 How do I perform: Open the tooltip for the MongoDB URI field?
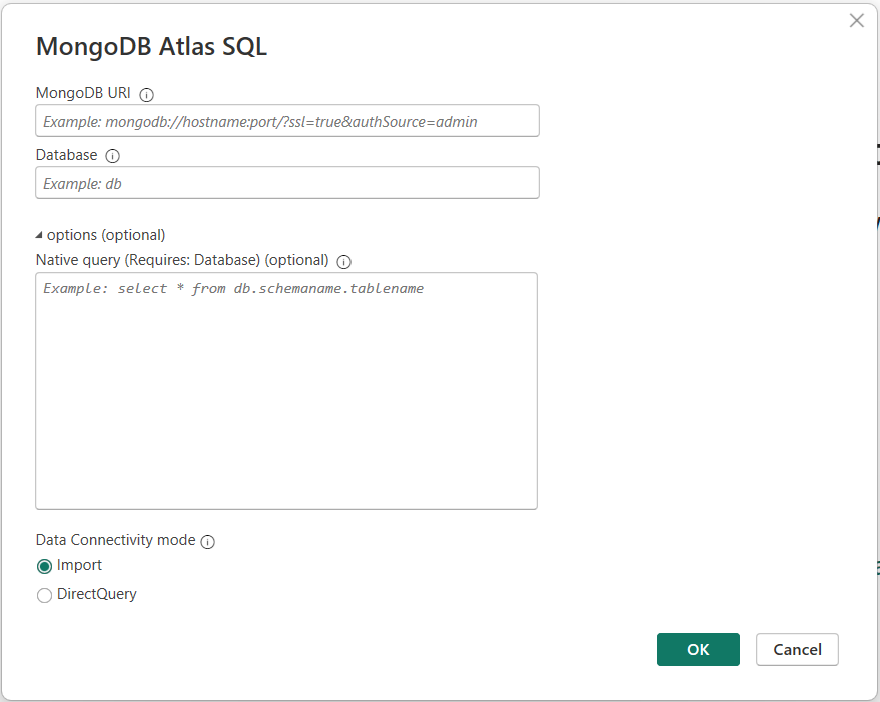(146, 93)
